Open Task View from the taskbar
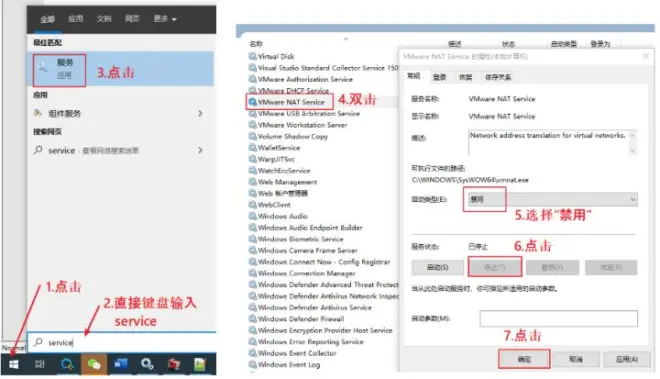 point(40,364)
